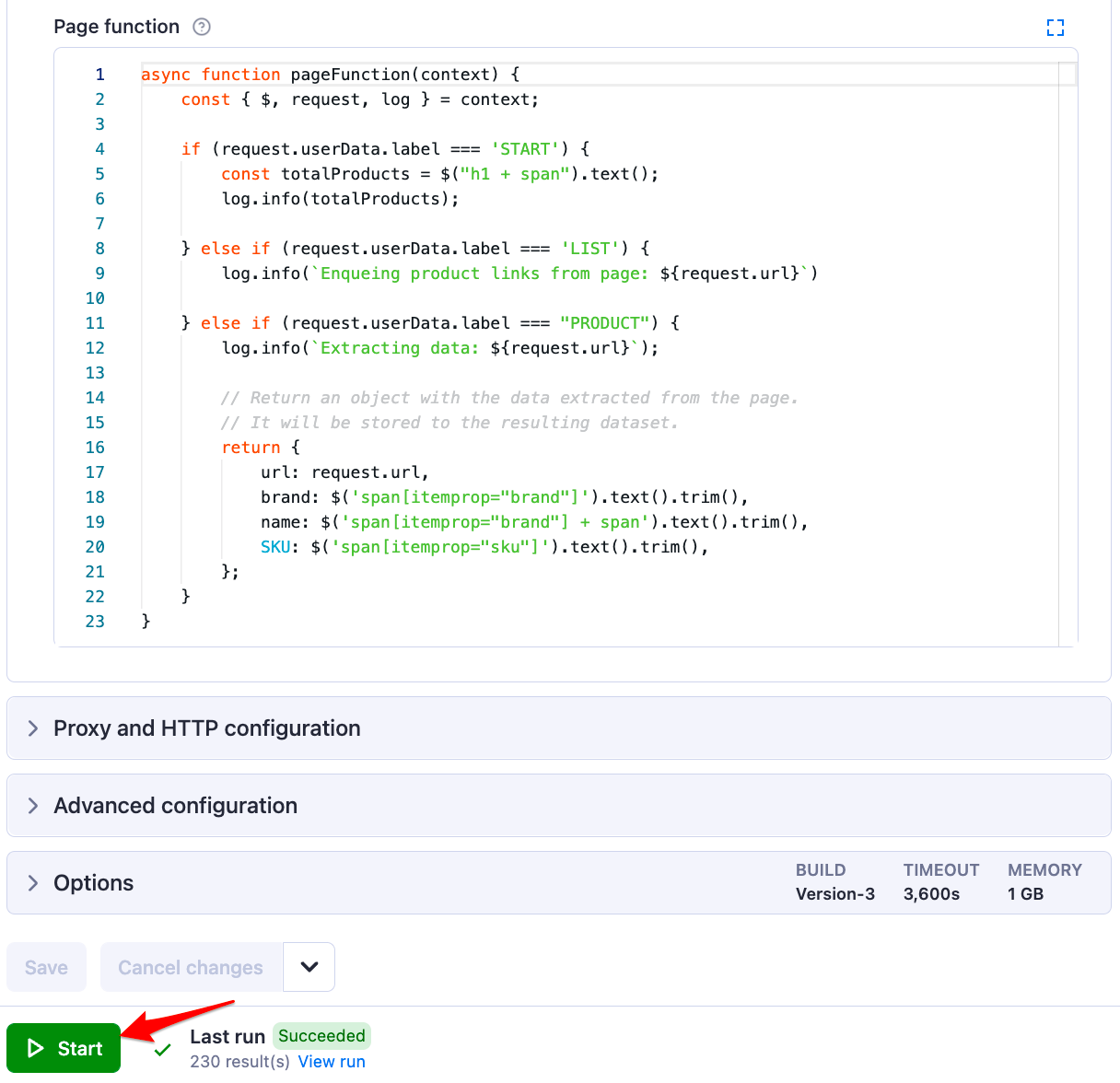Click the 1 GB memory value
The height and width of the screenshot is (1083, 1120).
(x=1024, y=893)
